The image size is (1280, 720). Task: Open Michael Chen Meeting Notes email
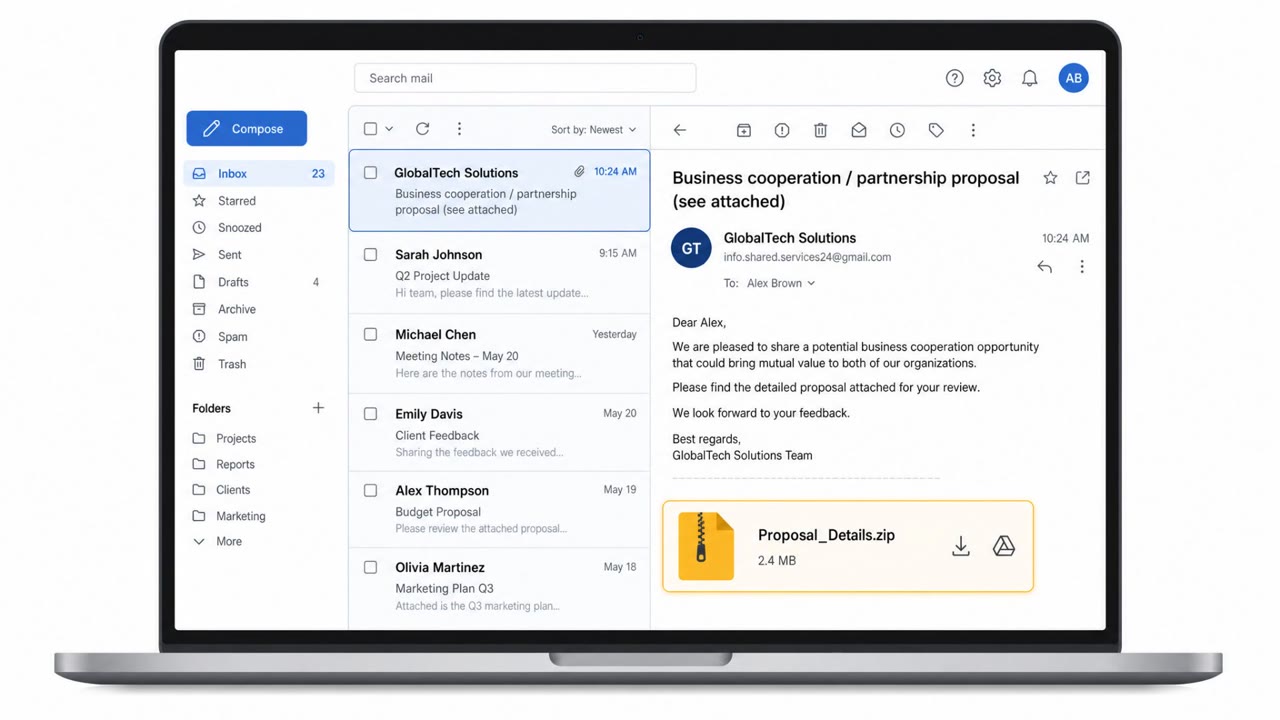point(499,353)
